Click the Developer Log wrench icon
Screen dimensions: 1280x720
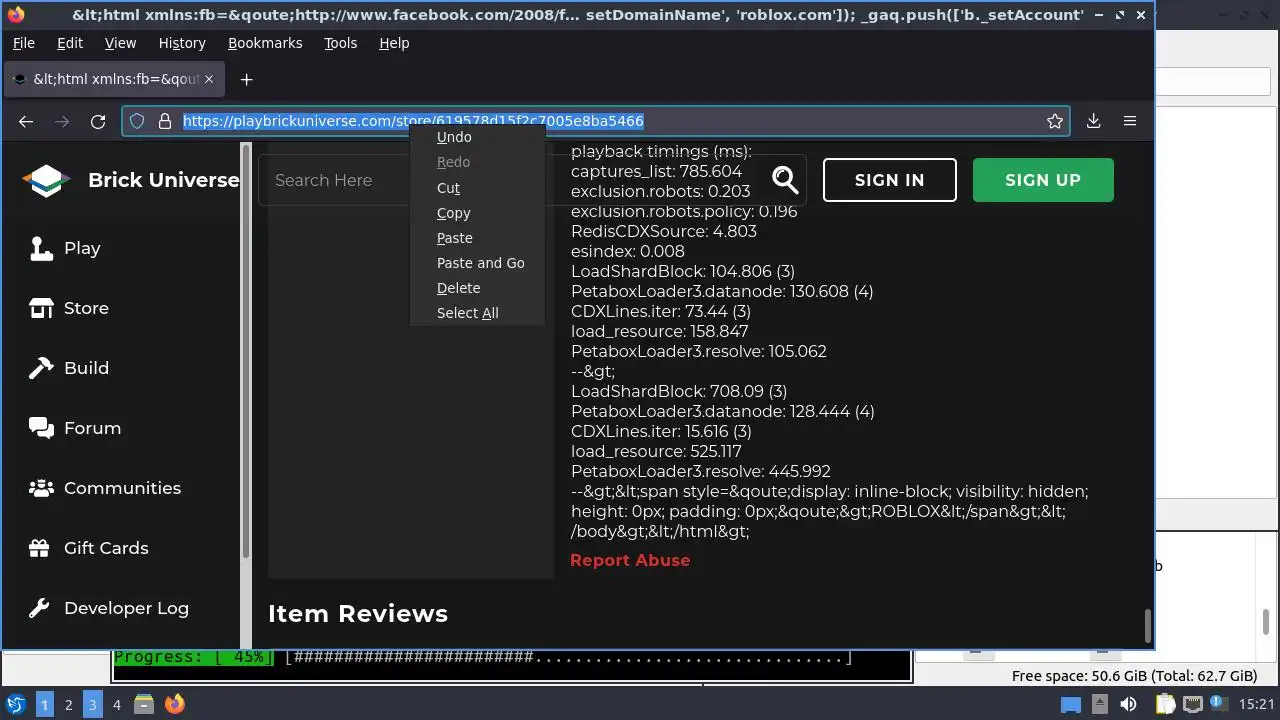(x=40, y=608)
